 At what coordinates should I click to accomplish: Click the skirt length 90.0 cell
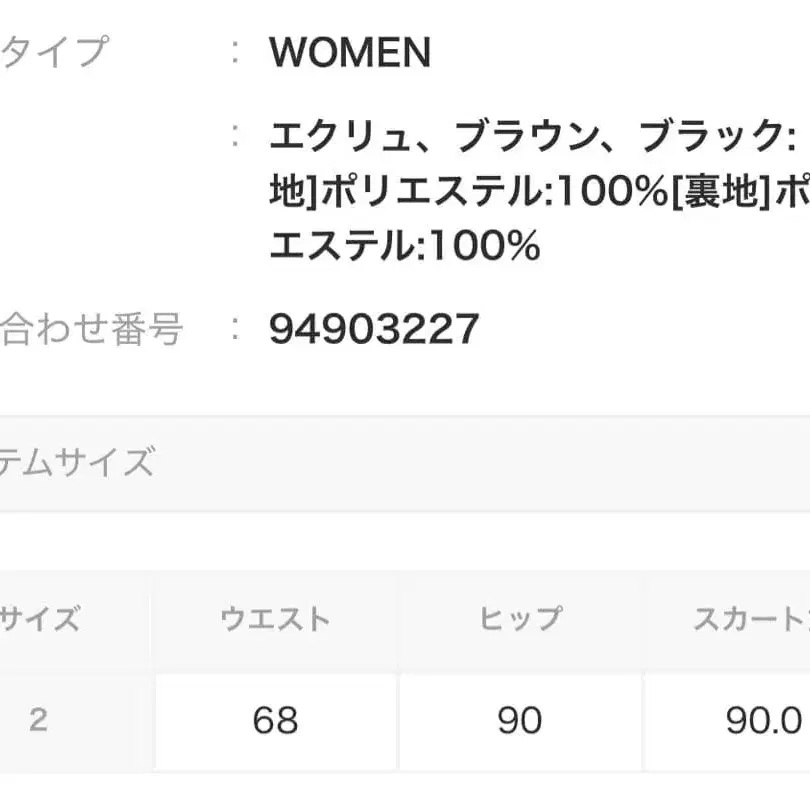coord(764,721)
